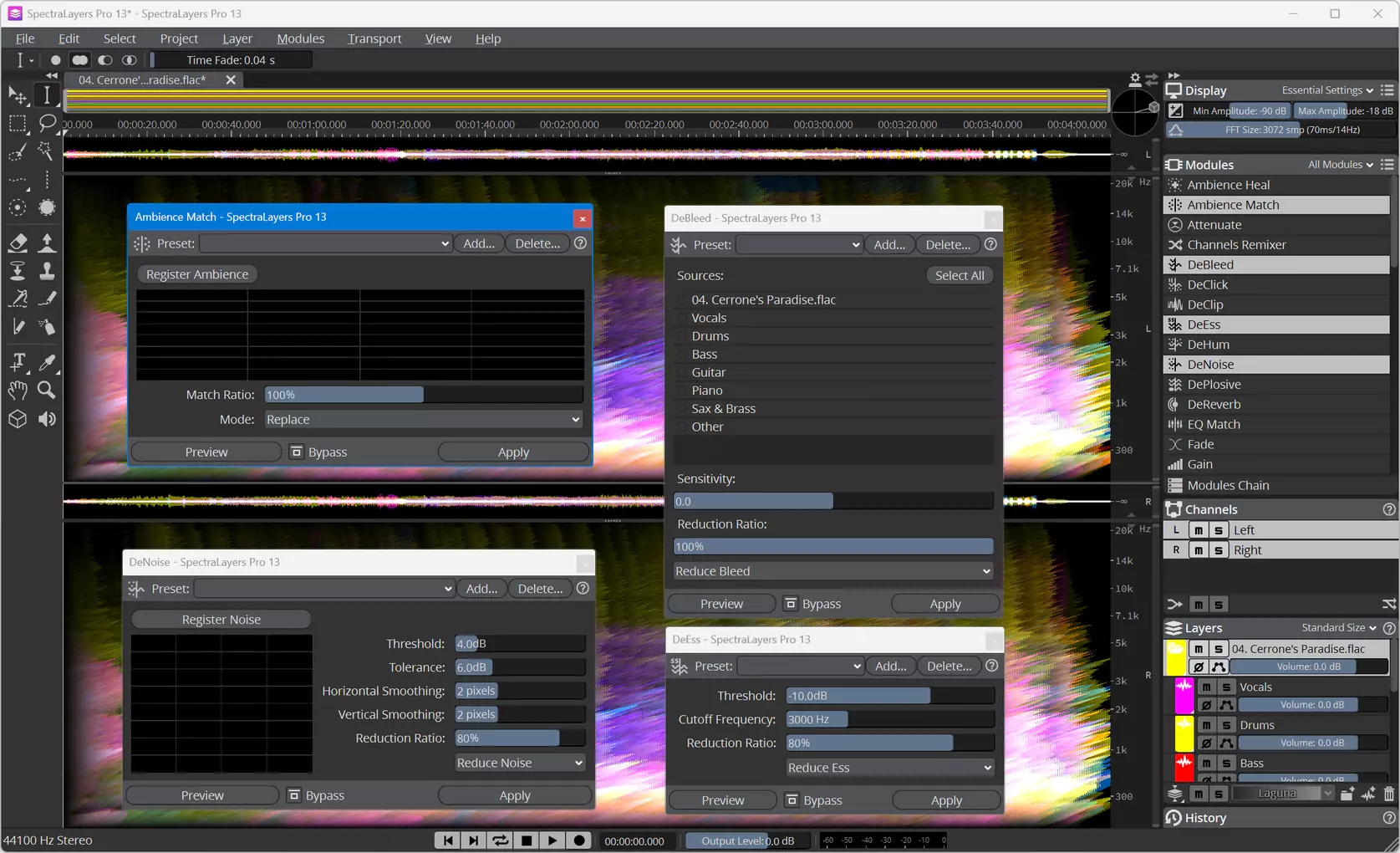Viewport: 1400px width, 853px height.
Task: Expand the DeNoise Preset dropdown
Action: [x=324, y=589]
